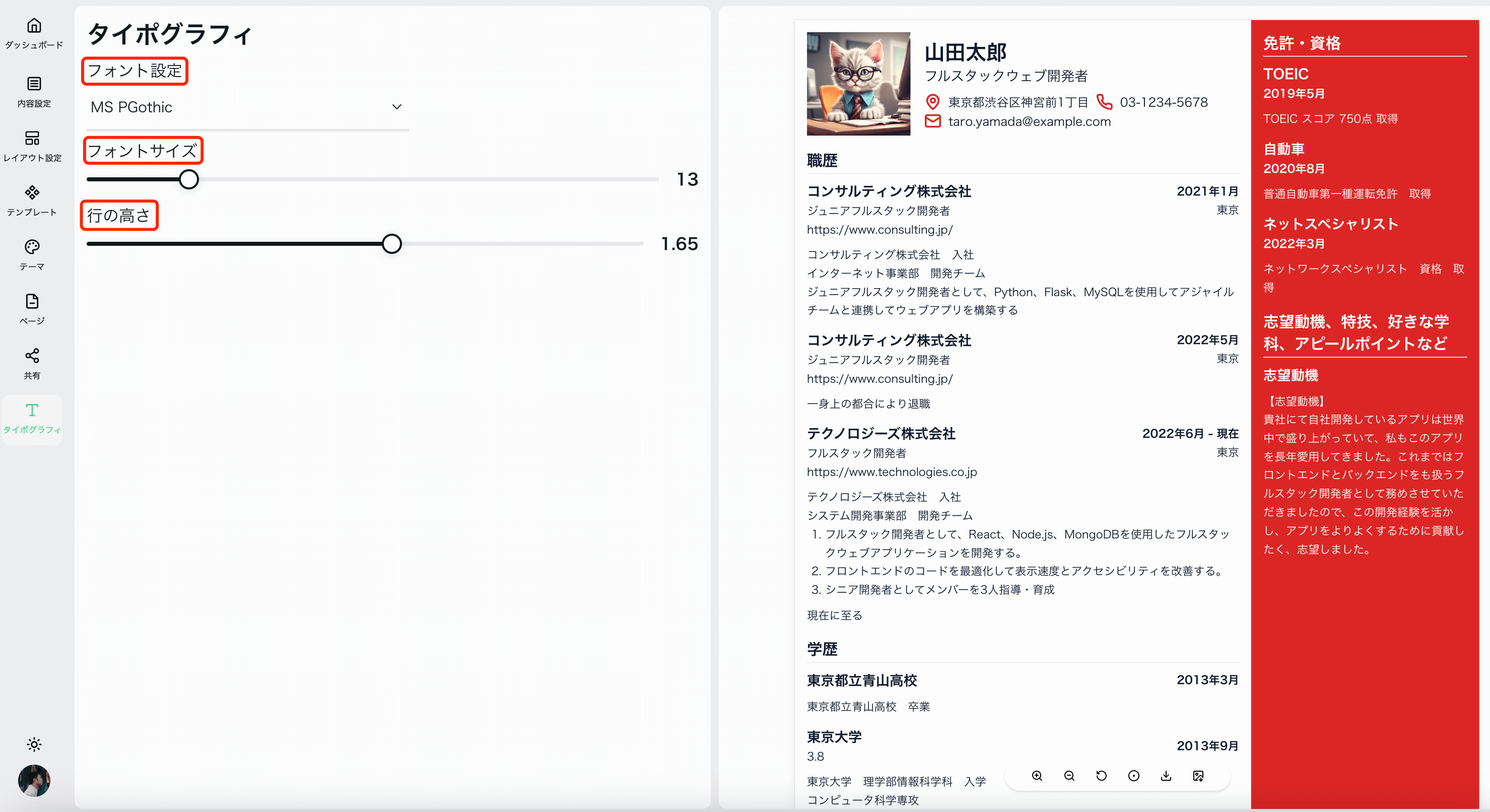The height and width of the screenshot is (812, 1490).
Task: Click the 行の高さ value 1.65
Action: pyautogui.click(x=680, y=244)
